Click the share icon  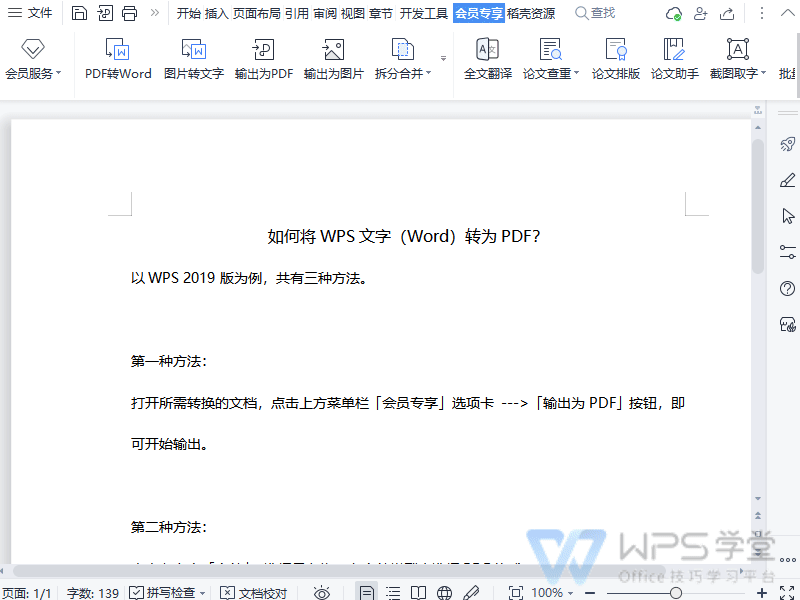coord(727,13)
